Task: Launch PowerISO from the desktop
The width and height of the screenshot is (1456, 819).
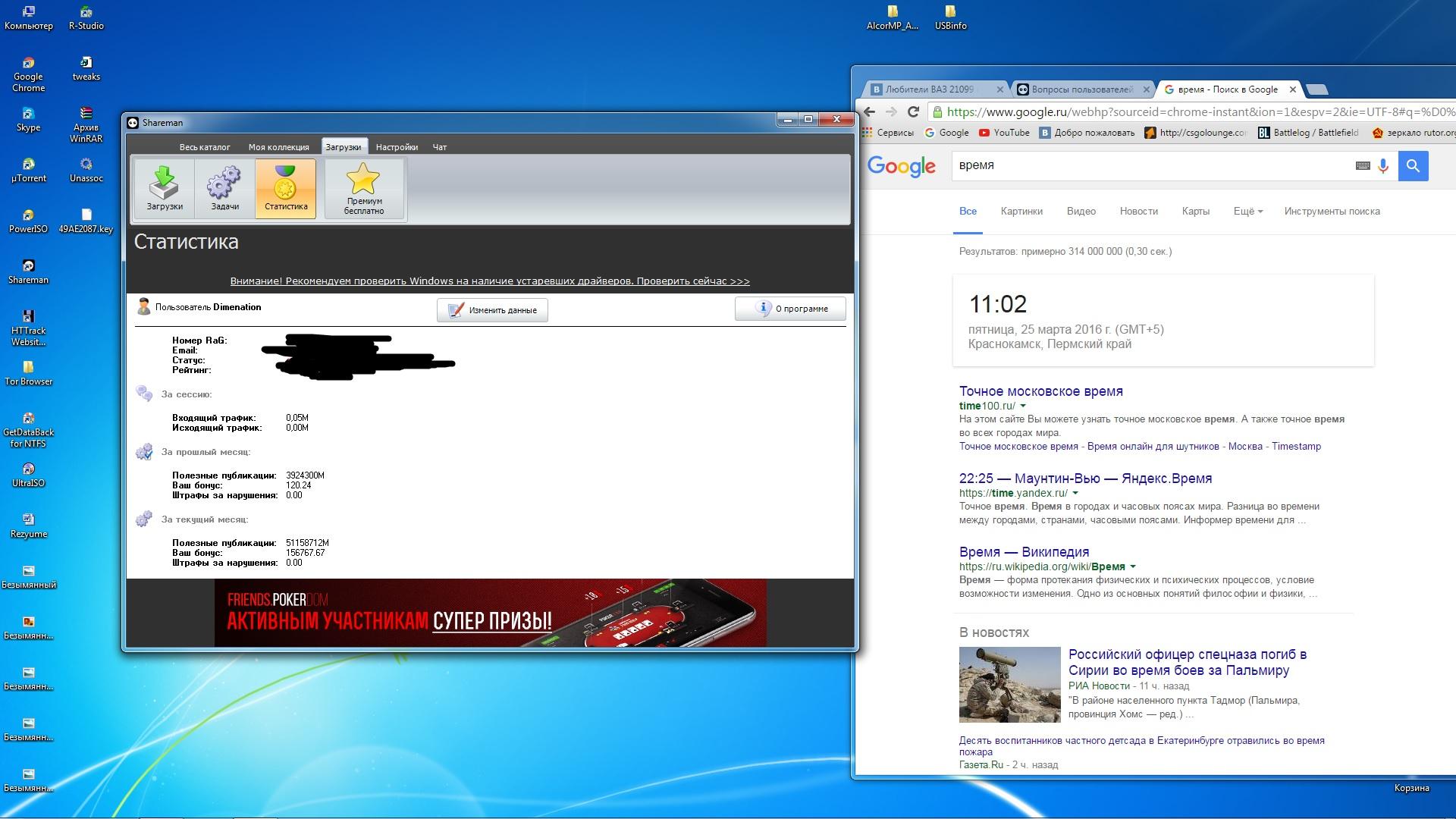Action: tap(28, 221)
